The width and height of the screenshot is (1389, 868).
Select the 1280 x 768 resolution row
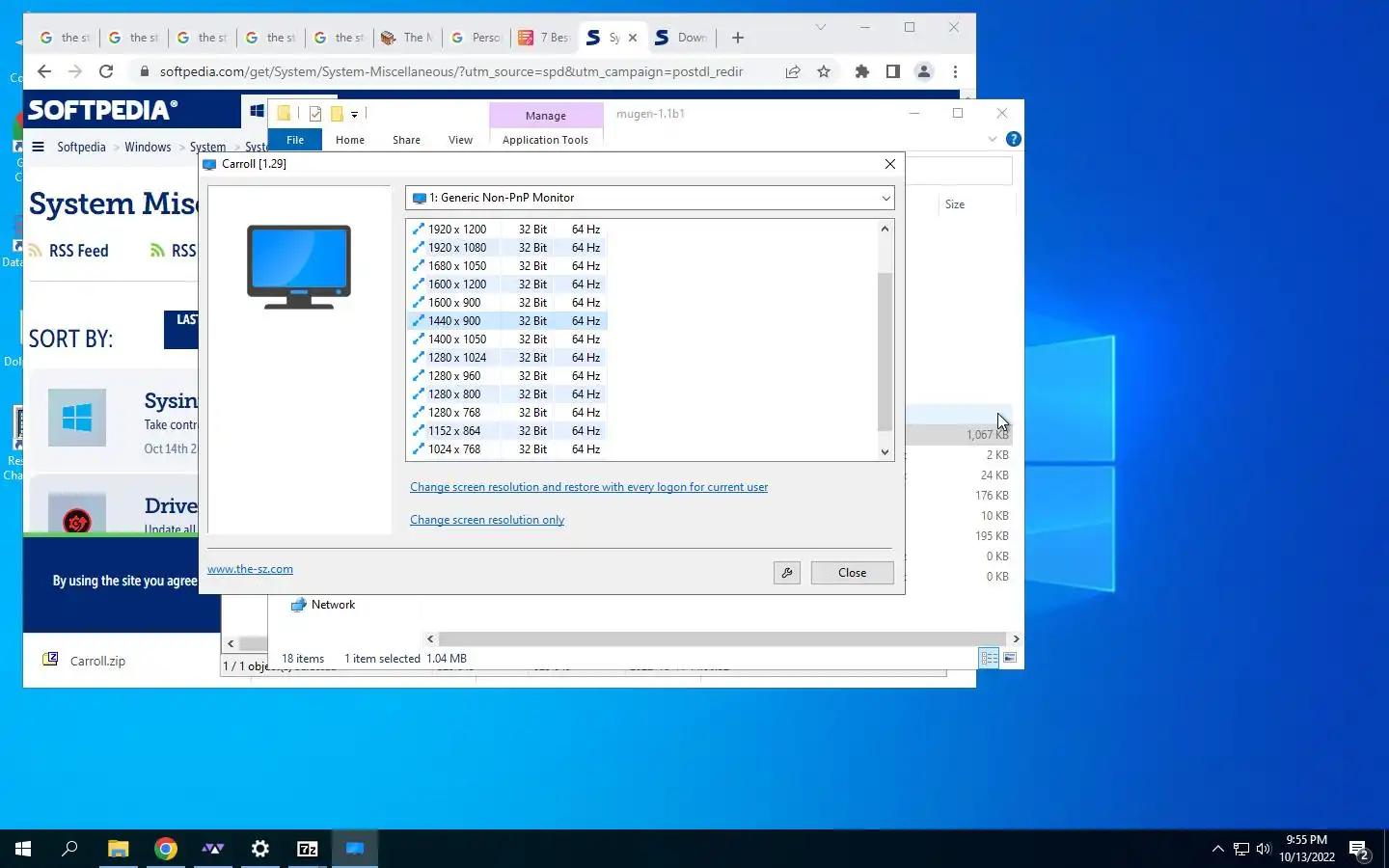pyautogui.click(x=506, y=413)
